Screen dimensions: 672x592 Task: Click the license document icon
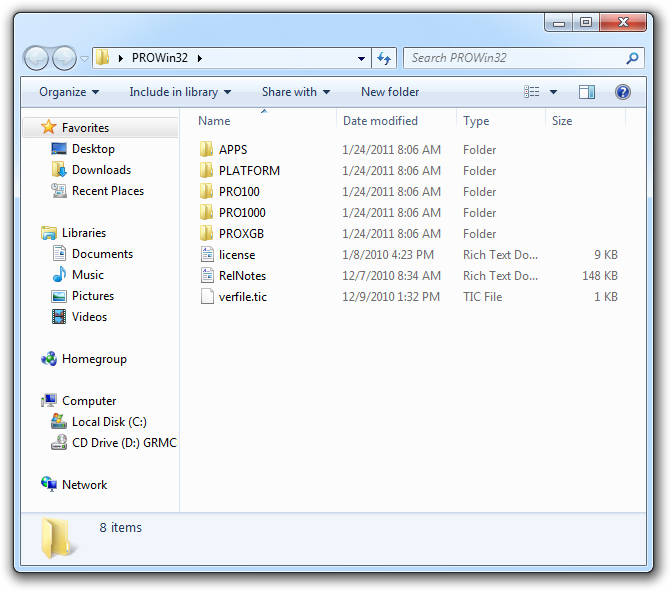point(207,254)
